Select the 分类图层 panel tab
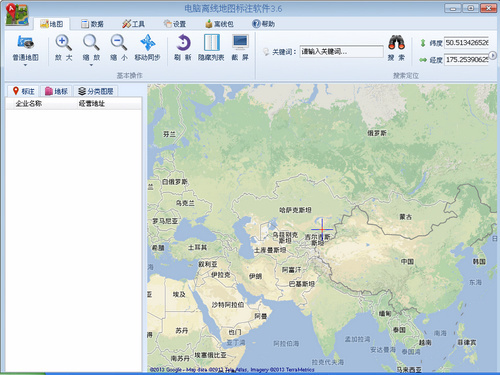 click(96, 91)
